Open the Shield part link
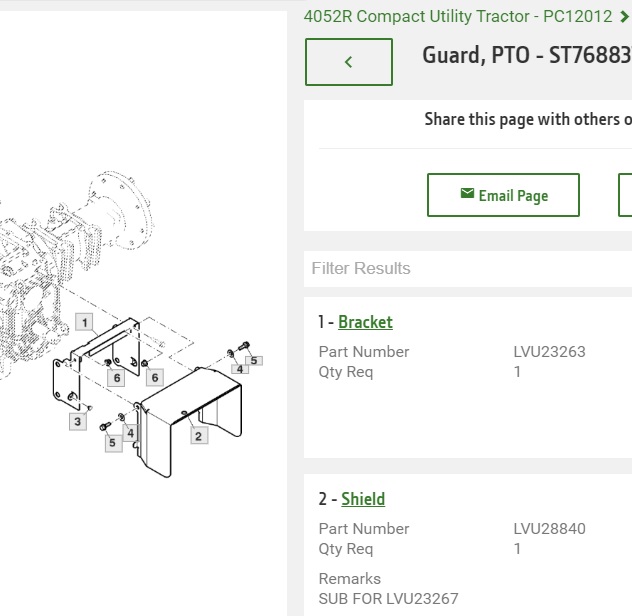The image size is (632, 616). 363,499
